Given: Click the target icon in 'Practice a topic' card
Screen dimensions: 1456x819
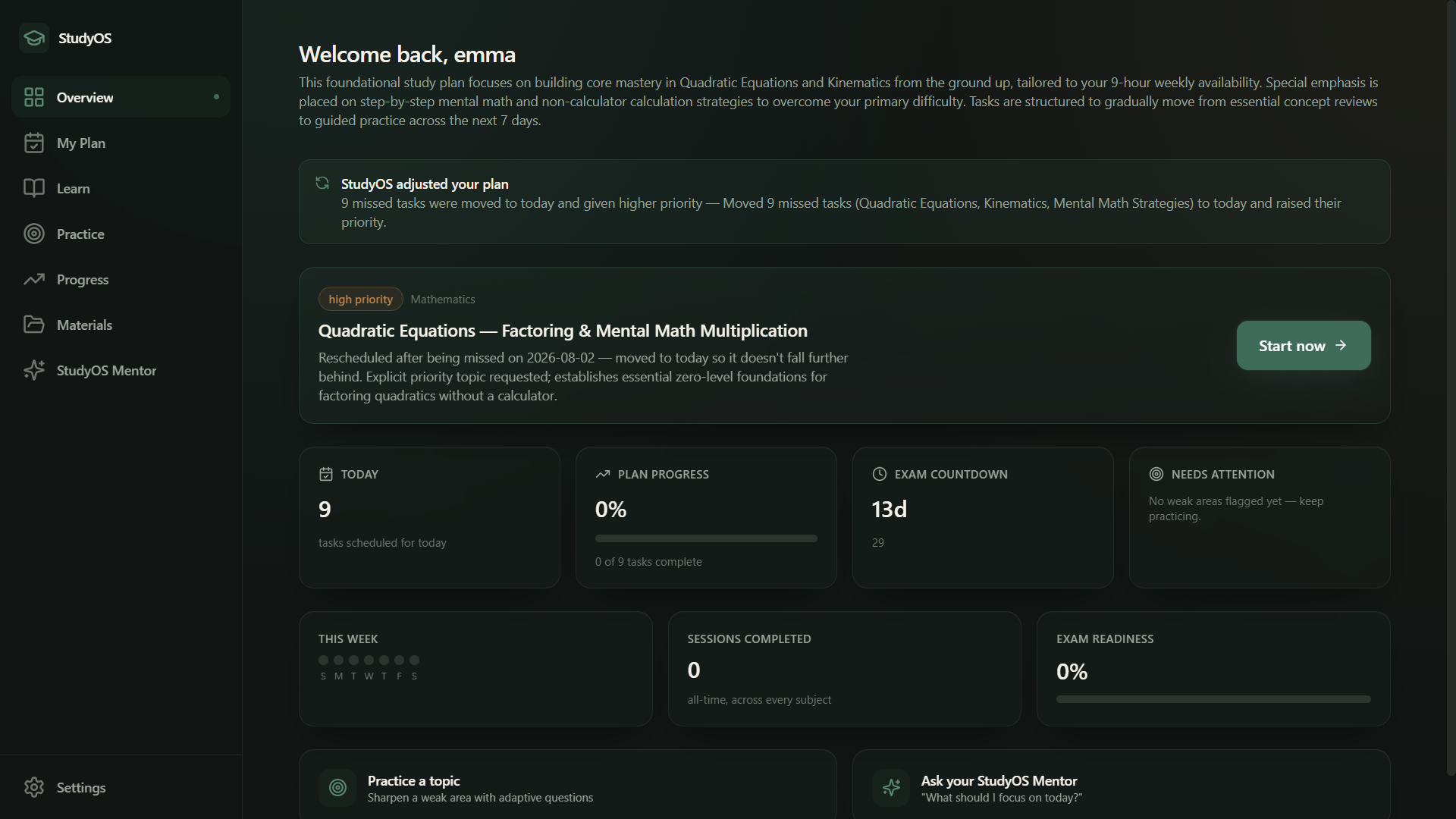Looking at the screenshot, I should coord(338,788).
